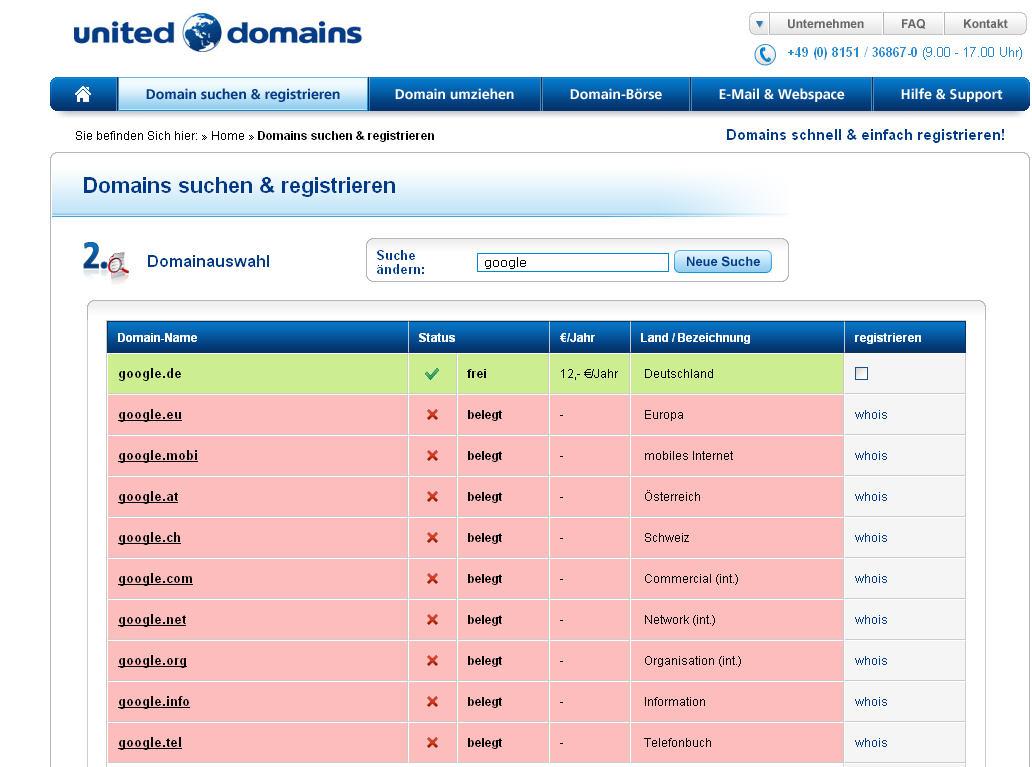
Task: Click the frei status text
Action: [x=477, y=374]
